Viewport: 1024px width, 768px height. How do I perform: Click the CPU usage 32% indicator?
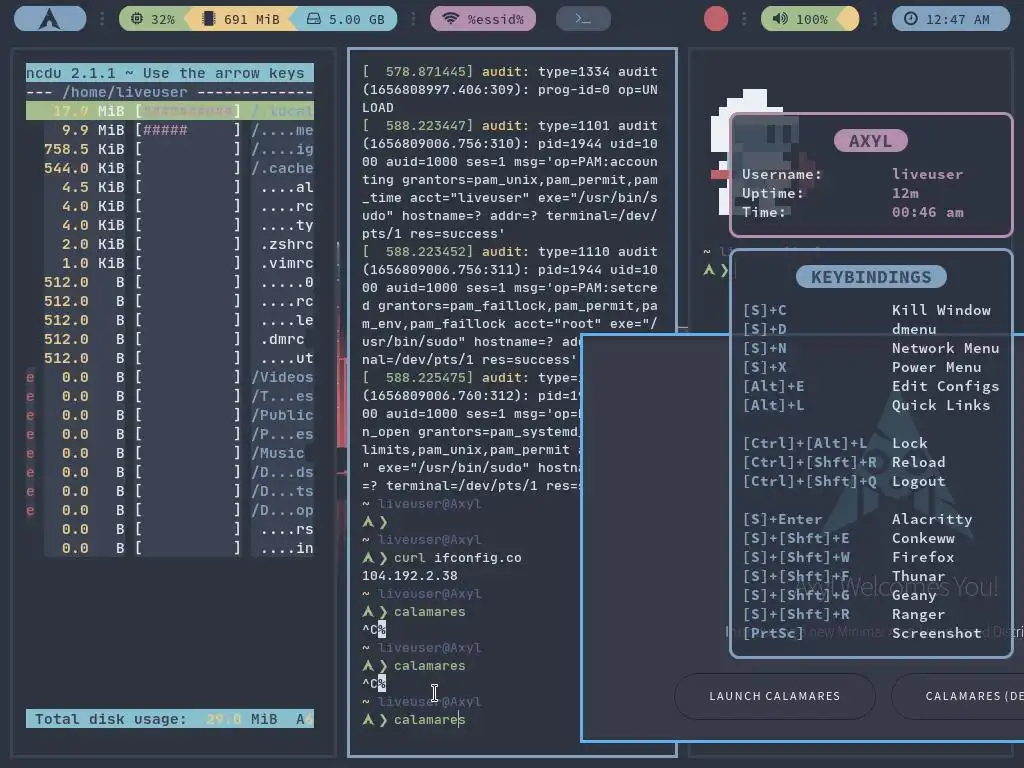(153, 19)
